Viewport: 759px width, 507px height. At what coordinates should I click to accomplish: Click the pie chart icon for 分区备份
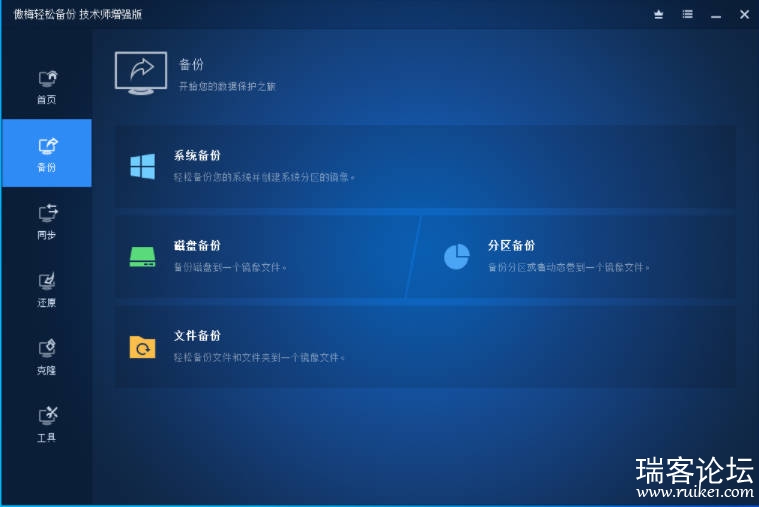(x=456, y=257)
